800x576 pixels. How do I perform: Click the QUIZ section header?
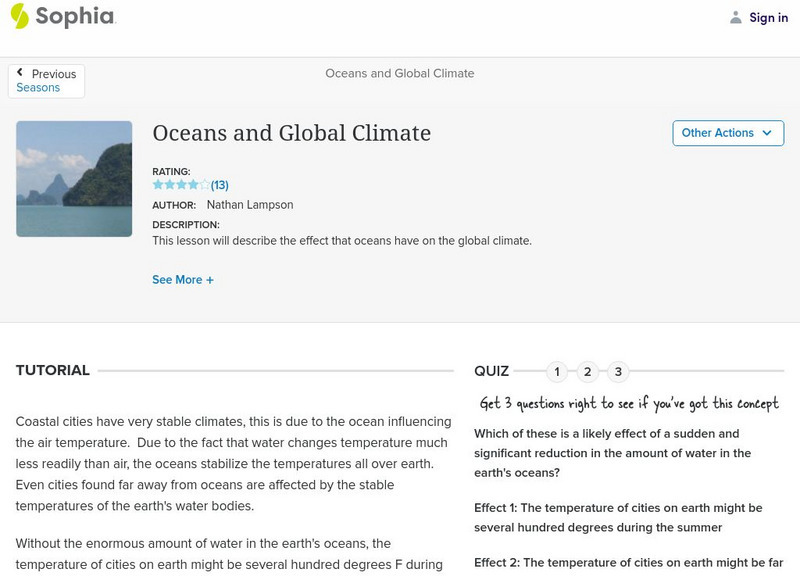click(493, 370)
